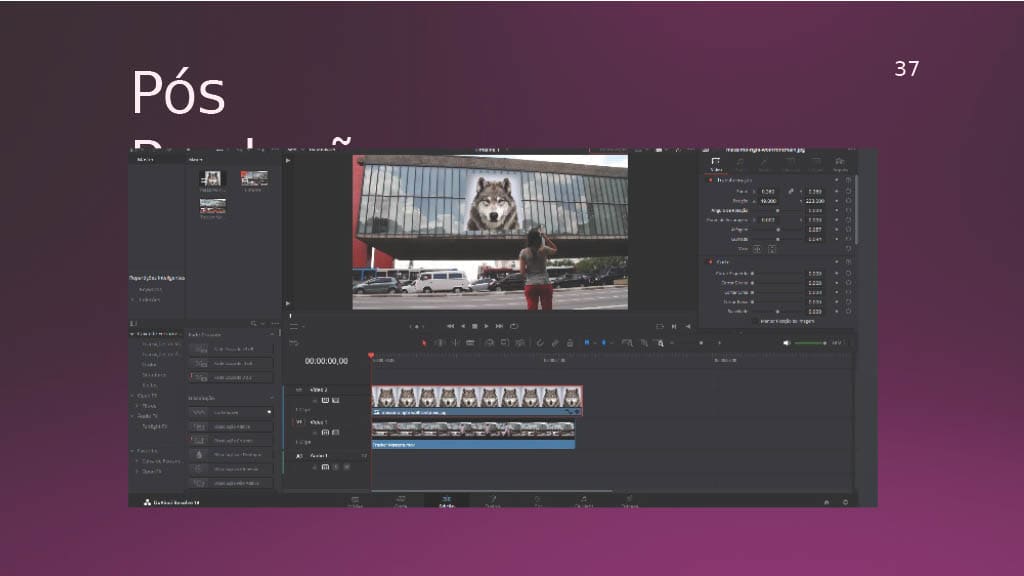Click the Full Extent Zoom icon
Screen dimensions: 1024x576
(627, 343)
